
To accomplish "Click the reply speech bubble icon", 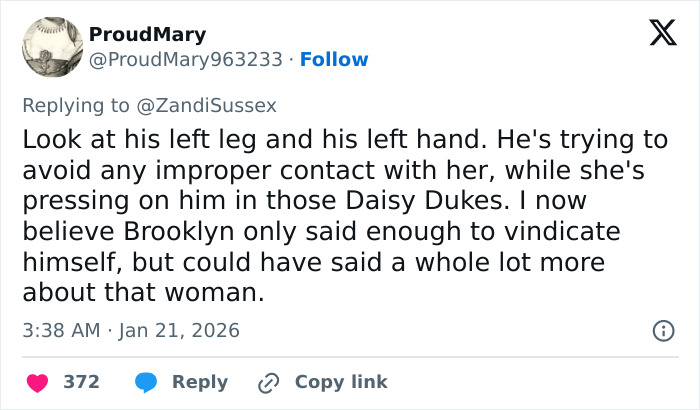I will pos(146,382).
